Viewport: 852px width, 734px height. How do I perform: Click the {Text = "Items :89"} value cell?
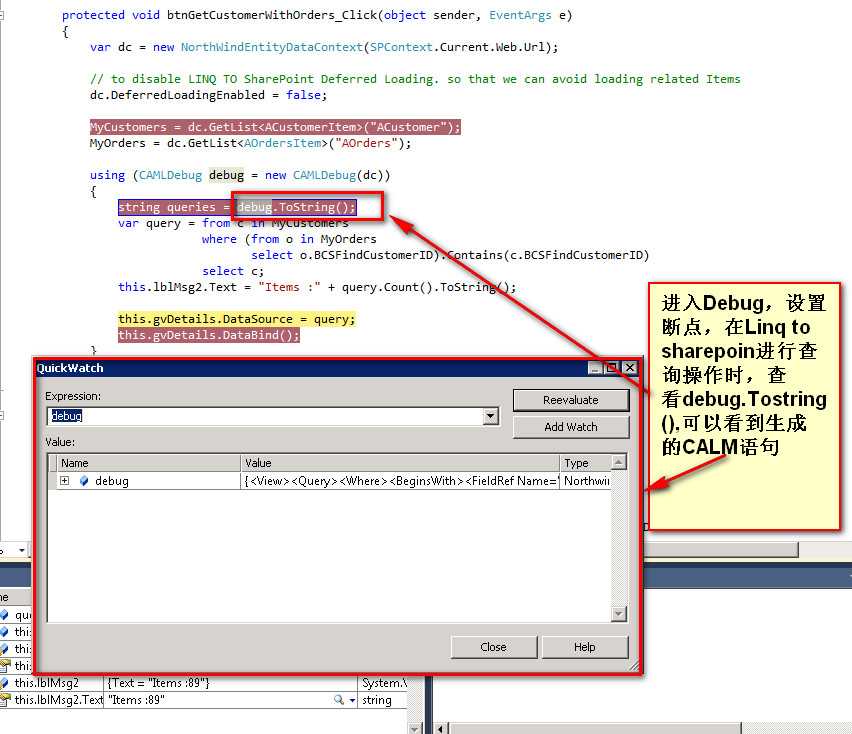[x=230, y=683]
